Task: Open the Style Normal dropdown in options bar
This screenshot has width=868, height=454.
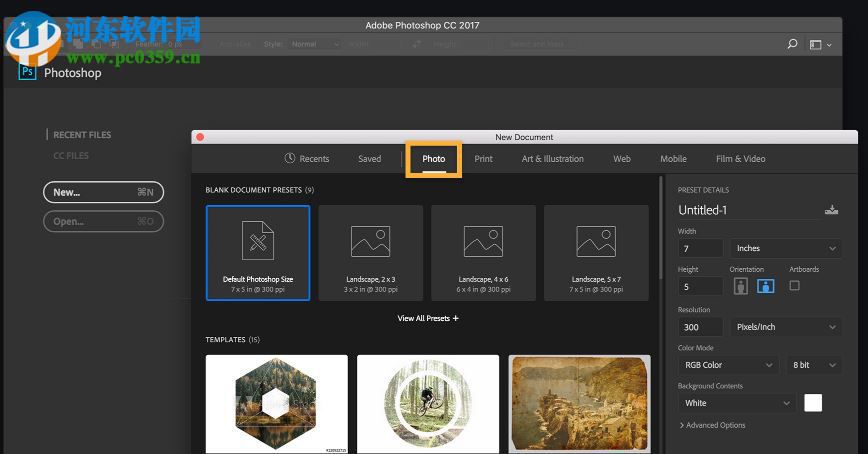Action: pos(314,44)
